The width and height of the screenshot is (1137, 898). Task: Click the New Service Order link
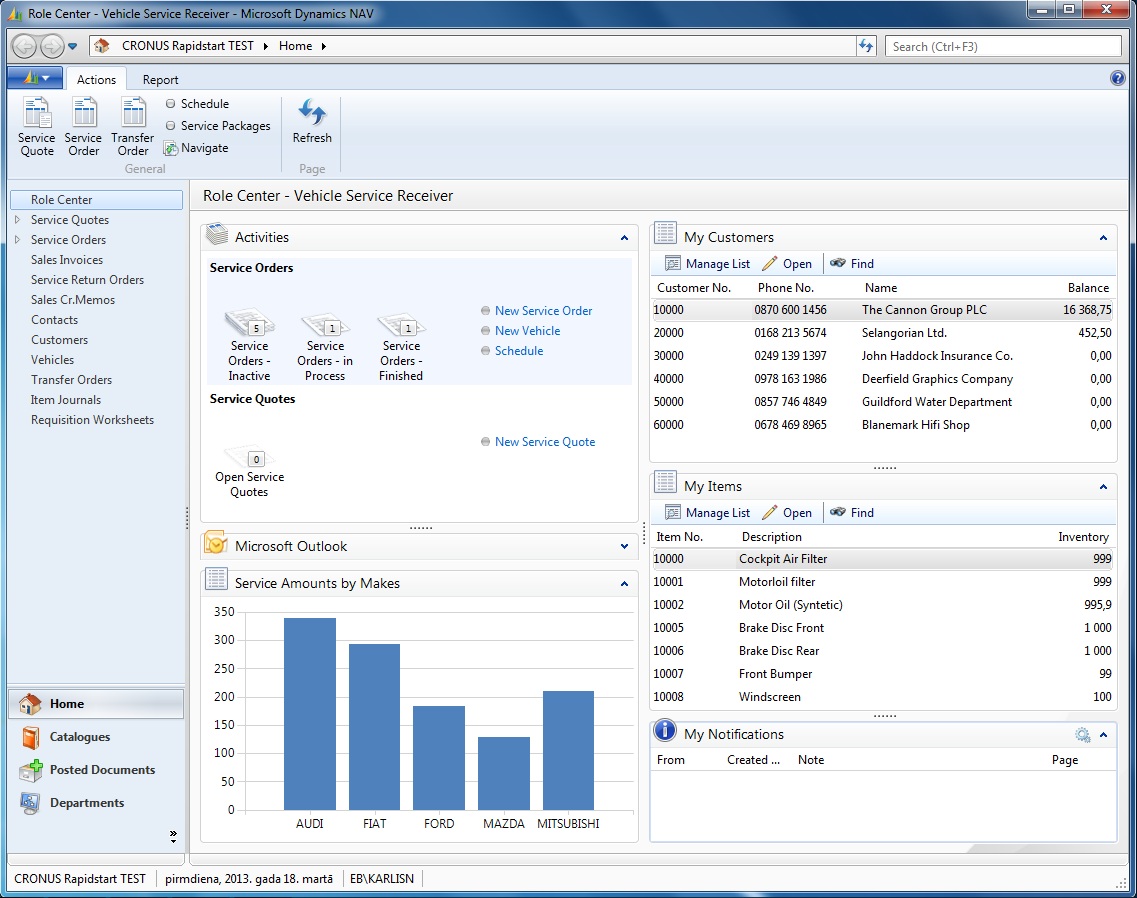click(543, 310)
